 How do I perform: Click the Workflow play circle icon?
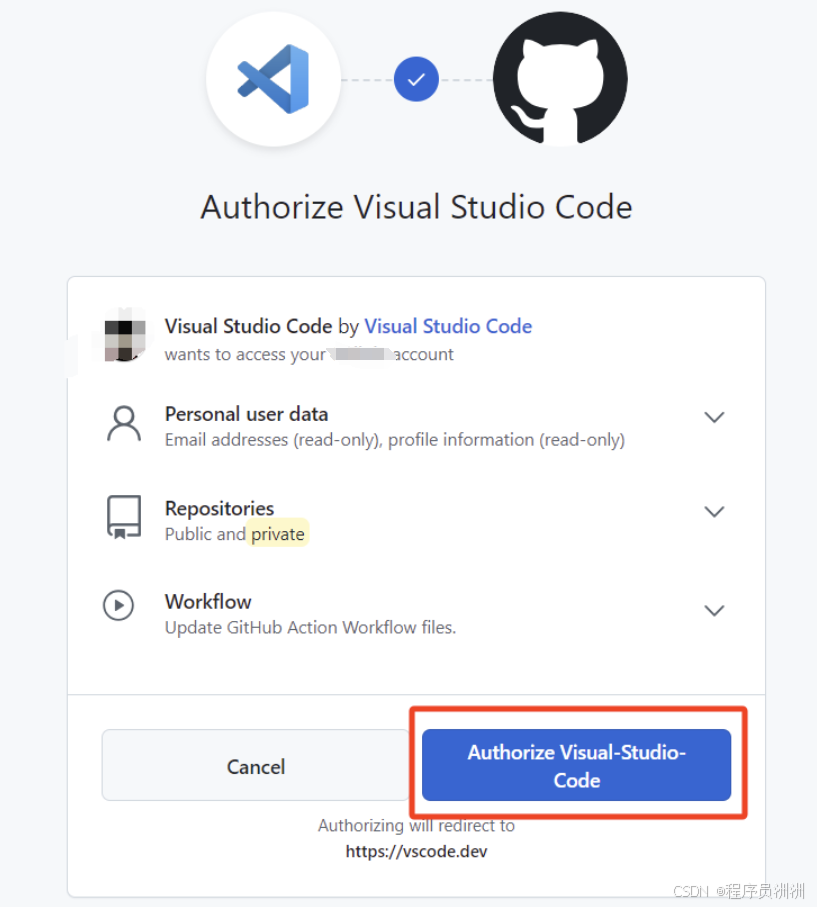tap(119, 606)
